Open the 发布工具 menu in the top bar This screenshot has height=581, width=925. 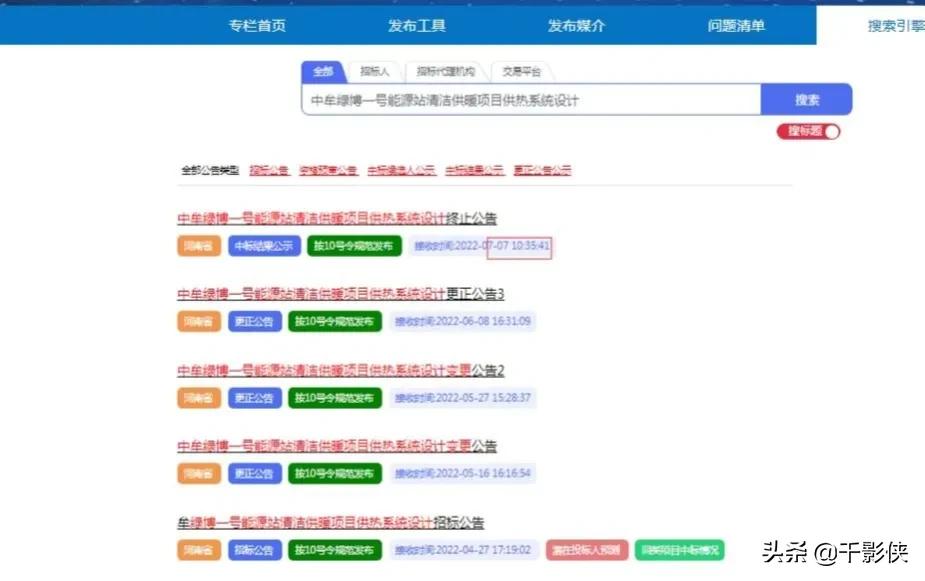pos(415,25)
